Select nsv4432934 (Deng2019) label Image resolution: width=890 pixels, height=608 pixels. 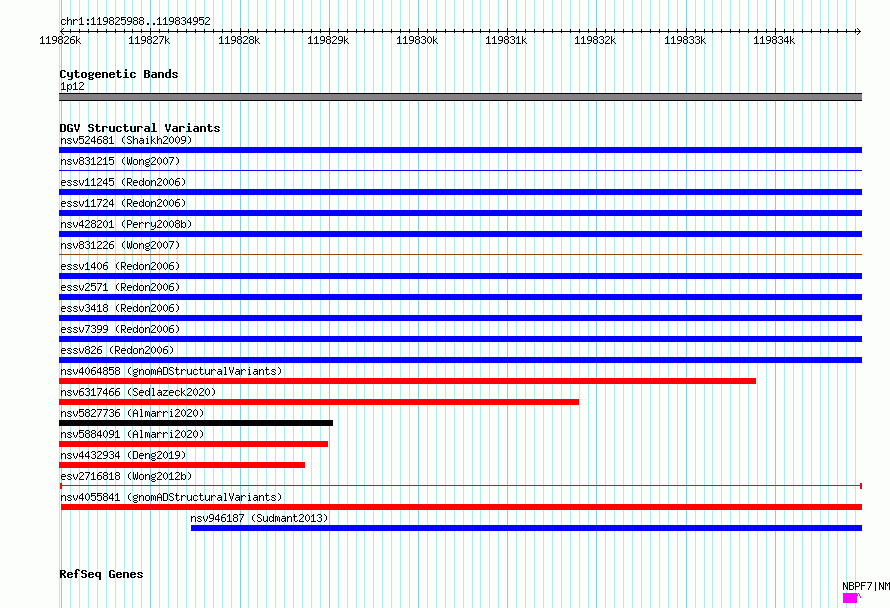coord(123,455)
